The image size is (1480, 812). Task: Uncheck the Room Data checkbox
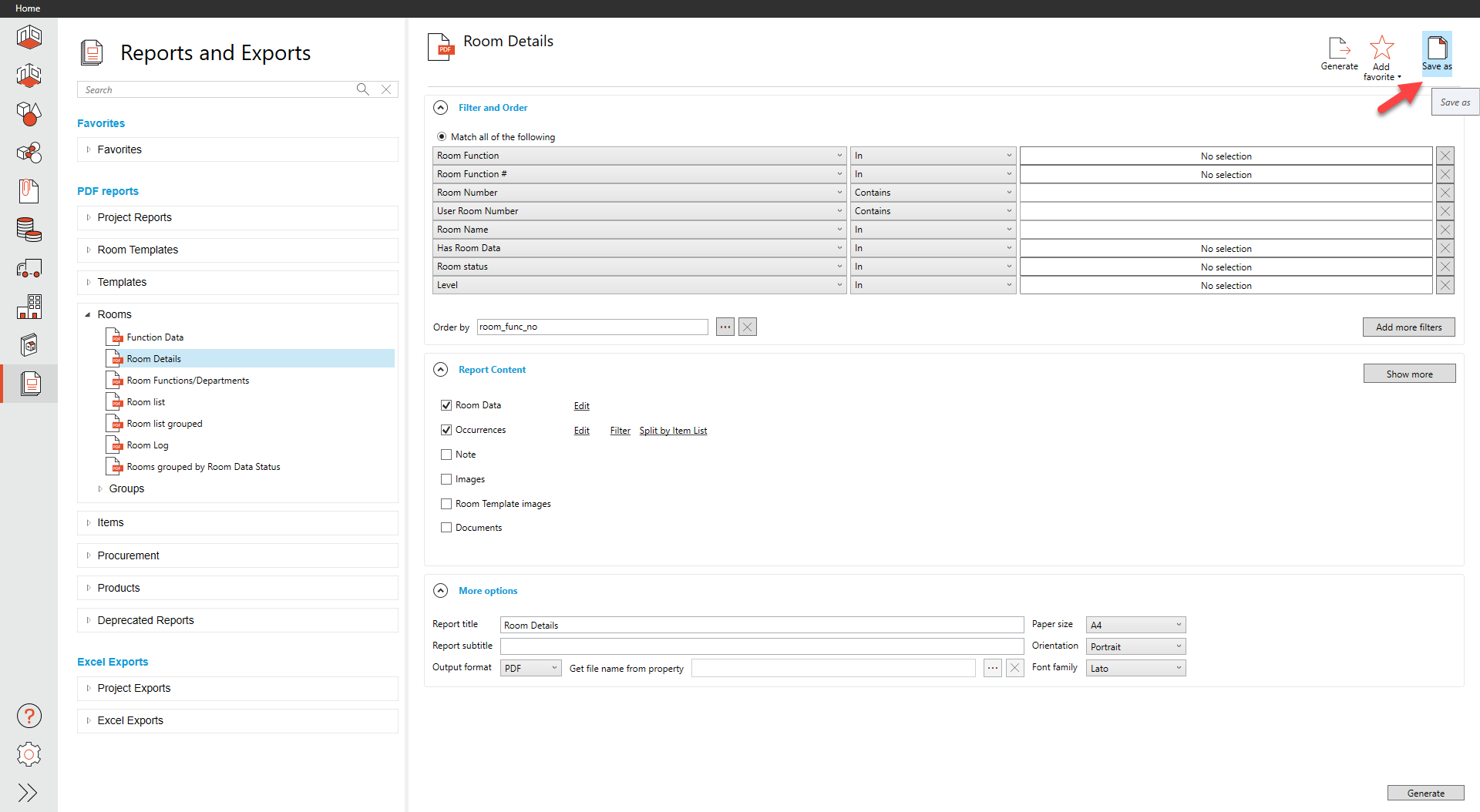coord(446,405)
